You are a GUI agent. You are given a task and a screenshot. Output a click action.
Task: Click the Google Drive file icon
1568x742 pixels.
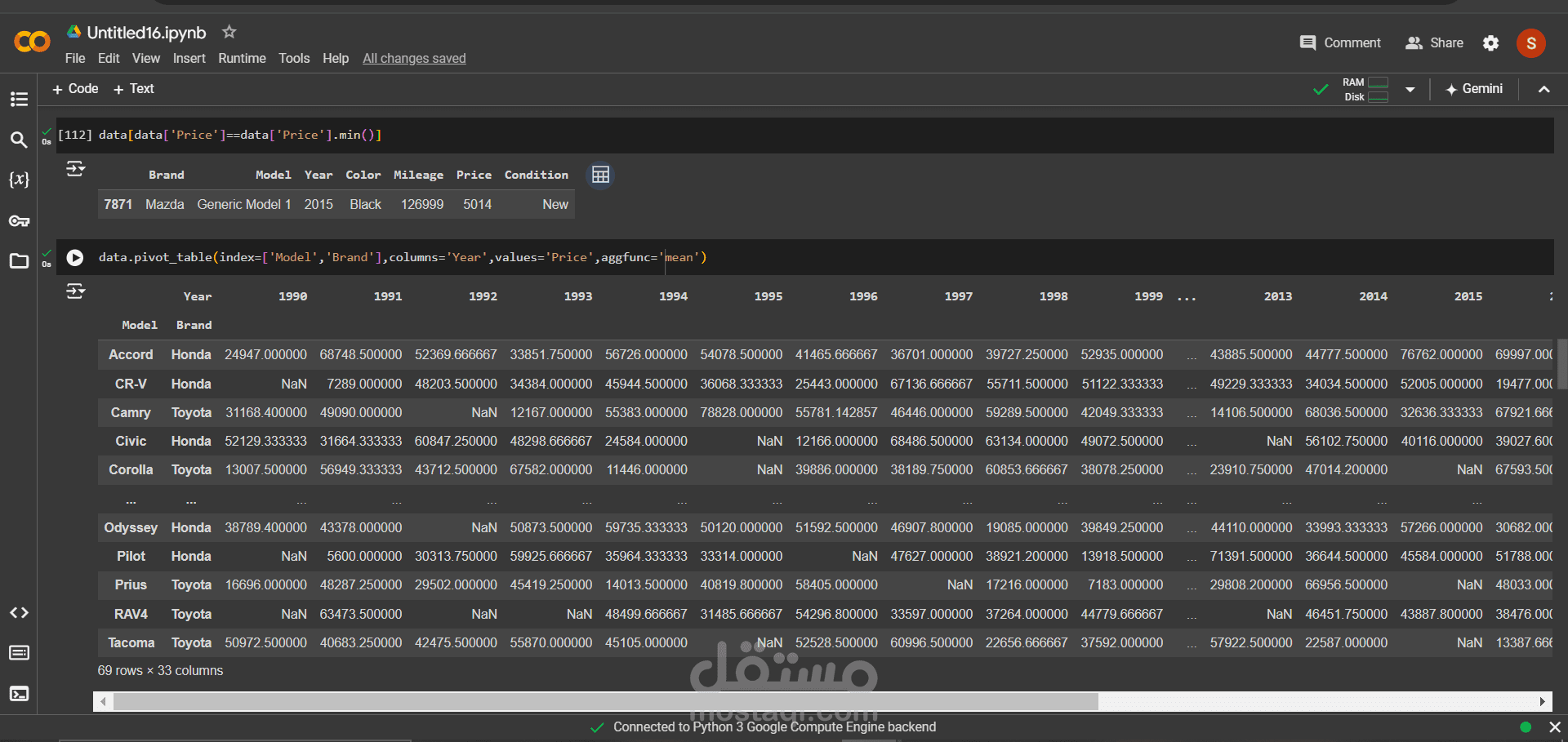[74, 32]
